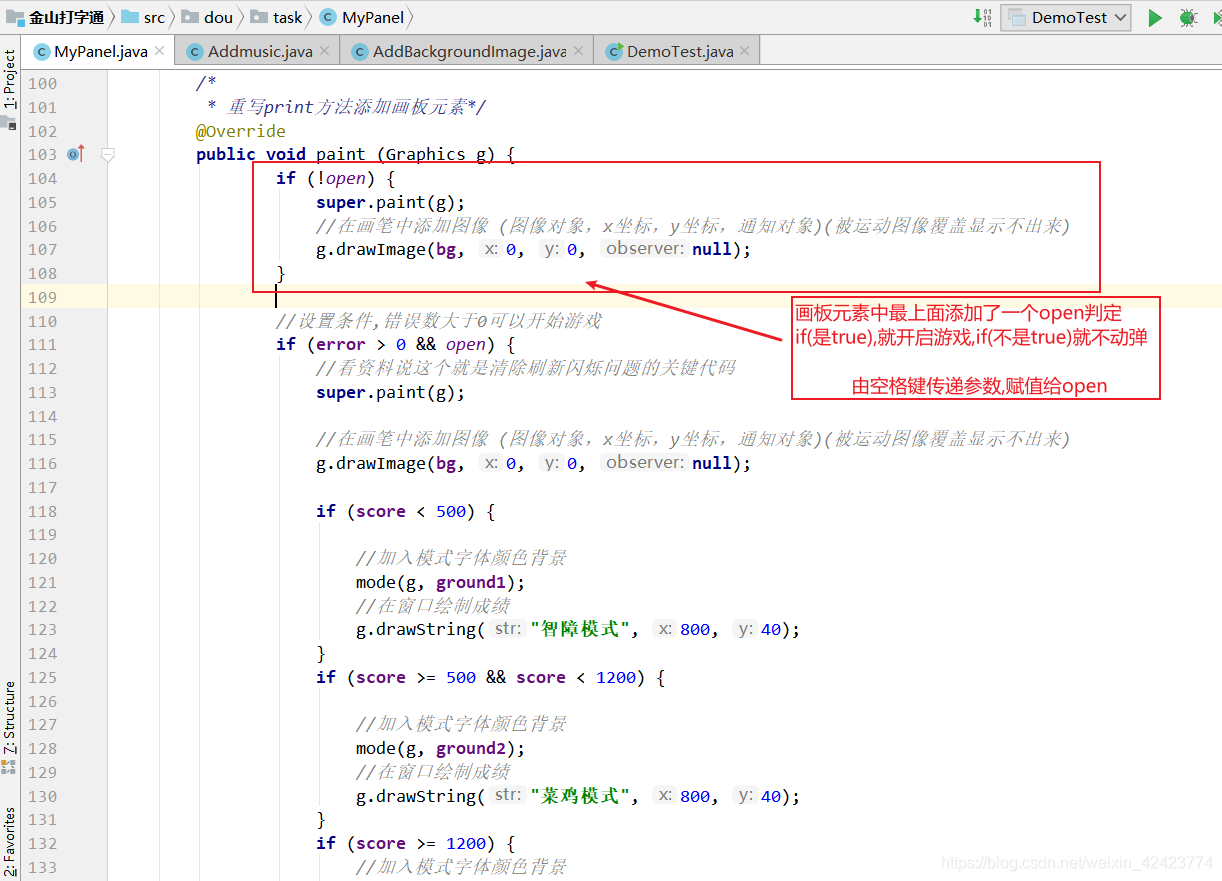
Task: Click the 金山打字通 project breadcrumb
Action: pyautogui.click(x=66, y=17)
